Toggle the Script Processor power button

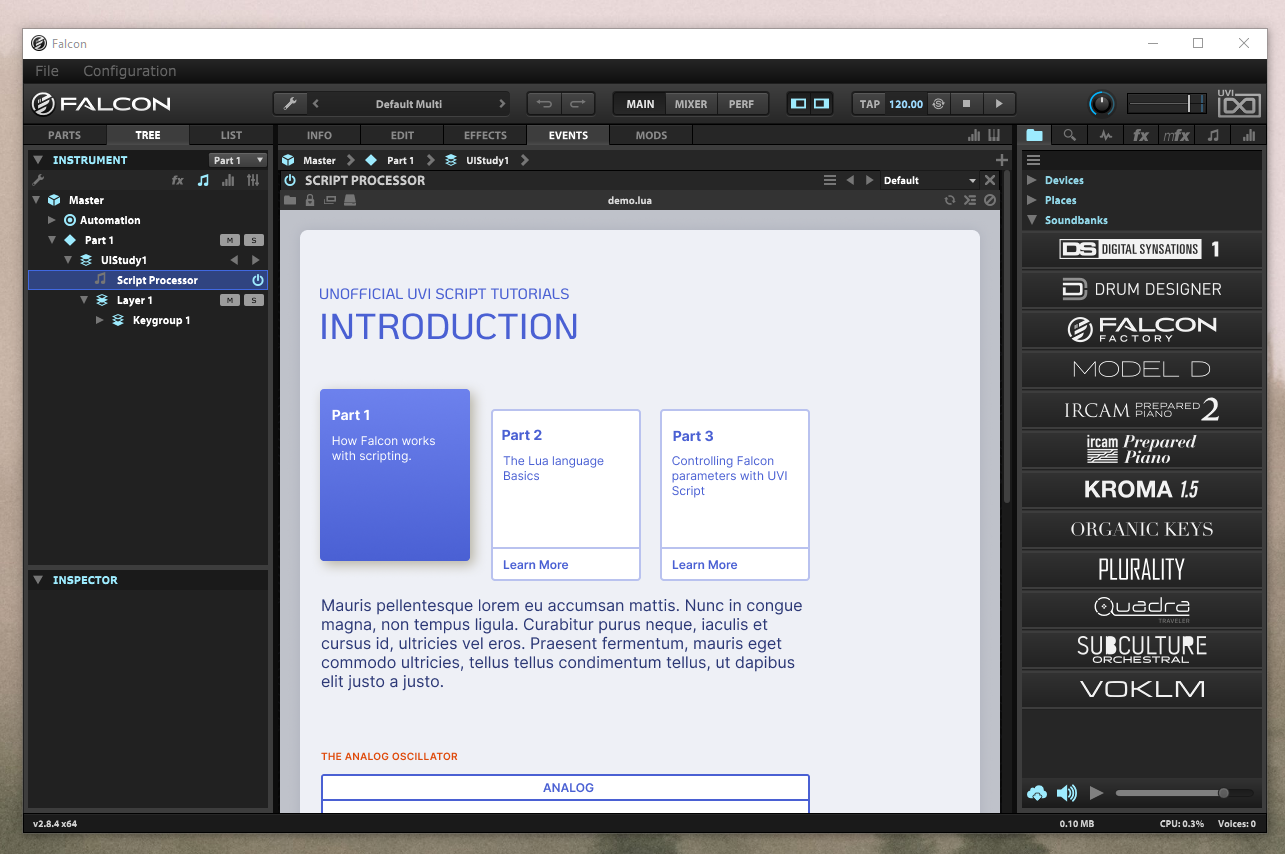click(x=257, y=280)
